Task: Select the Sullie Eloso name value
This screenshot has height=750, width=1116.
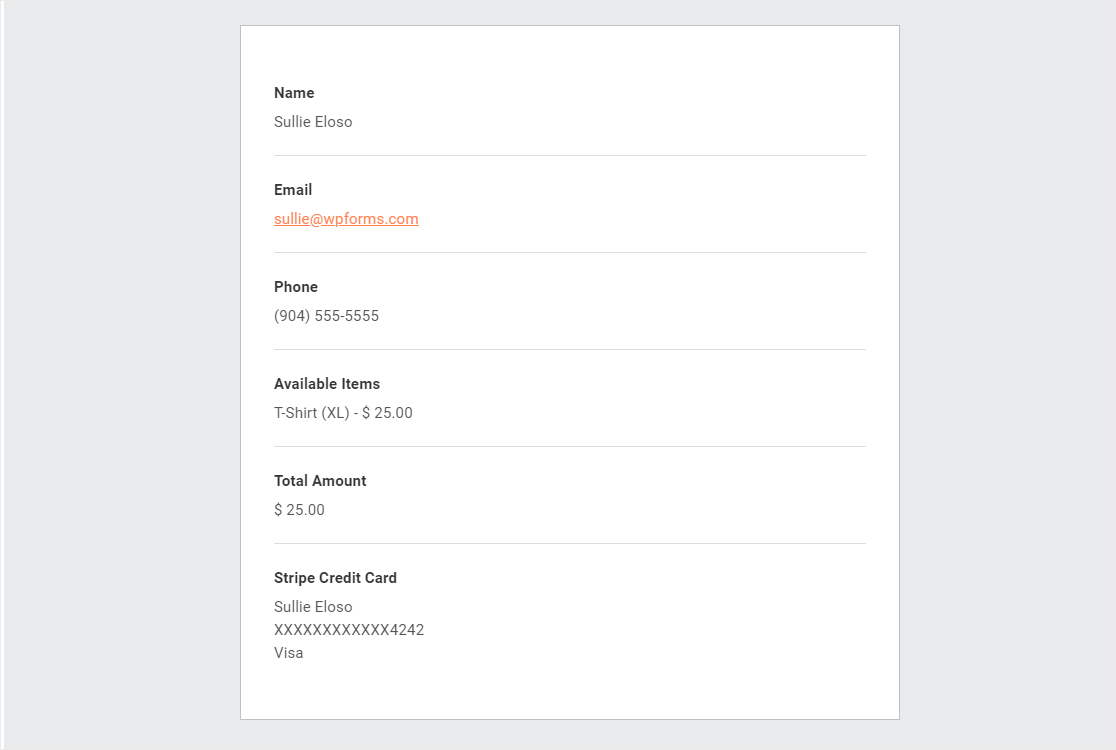Action: 313,122
